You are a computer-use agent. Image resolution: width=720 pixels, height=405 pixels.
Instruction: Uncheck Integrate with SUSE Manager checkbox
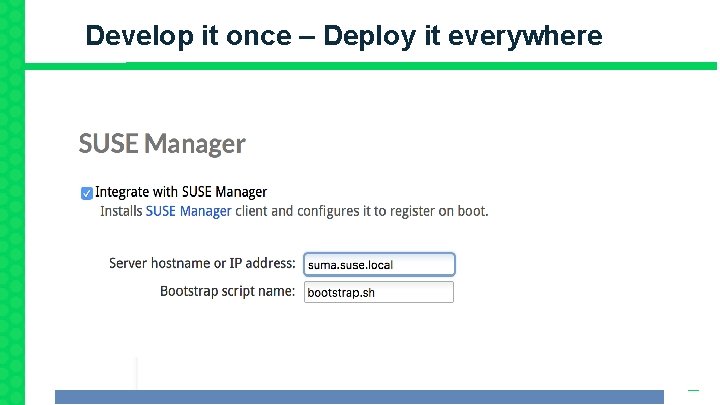coord(87,193)
